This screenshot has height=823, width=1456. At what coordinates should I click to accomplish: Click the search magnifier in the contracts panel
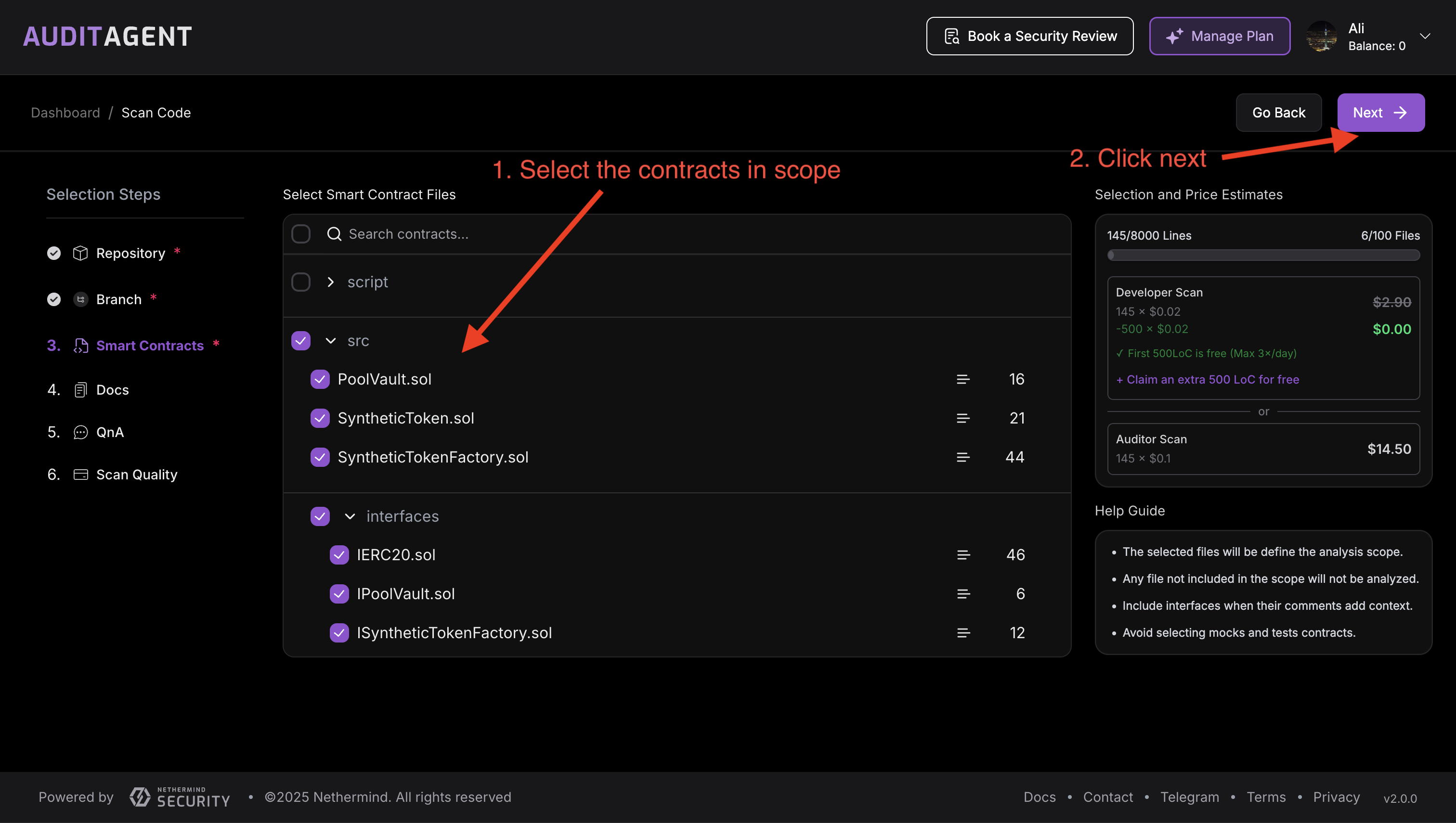tap(334, 233)
